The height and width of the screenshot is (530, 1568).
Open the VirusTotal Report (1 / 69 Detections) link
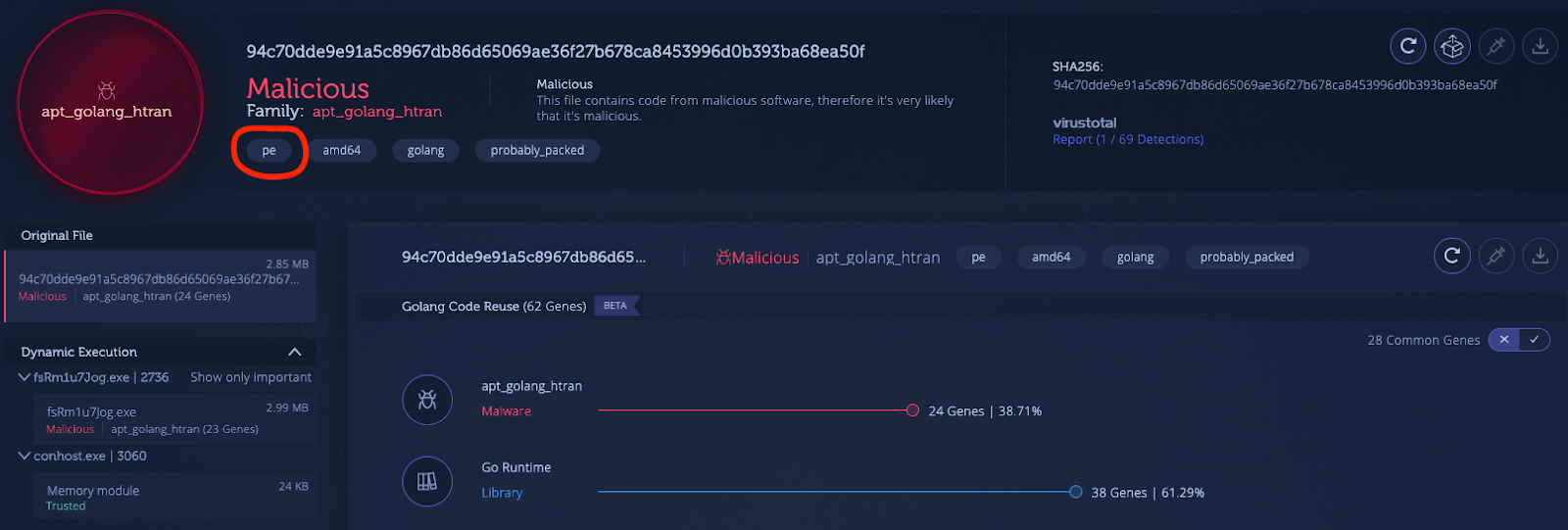pos(1128,139)
